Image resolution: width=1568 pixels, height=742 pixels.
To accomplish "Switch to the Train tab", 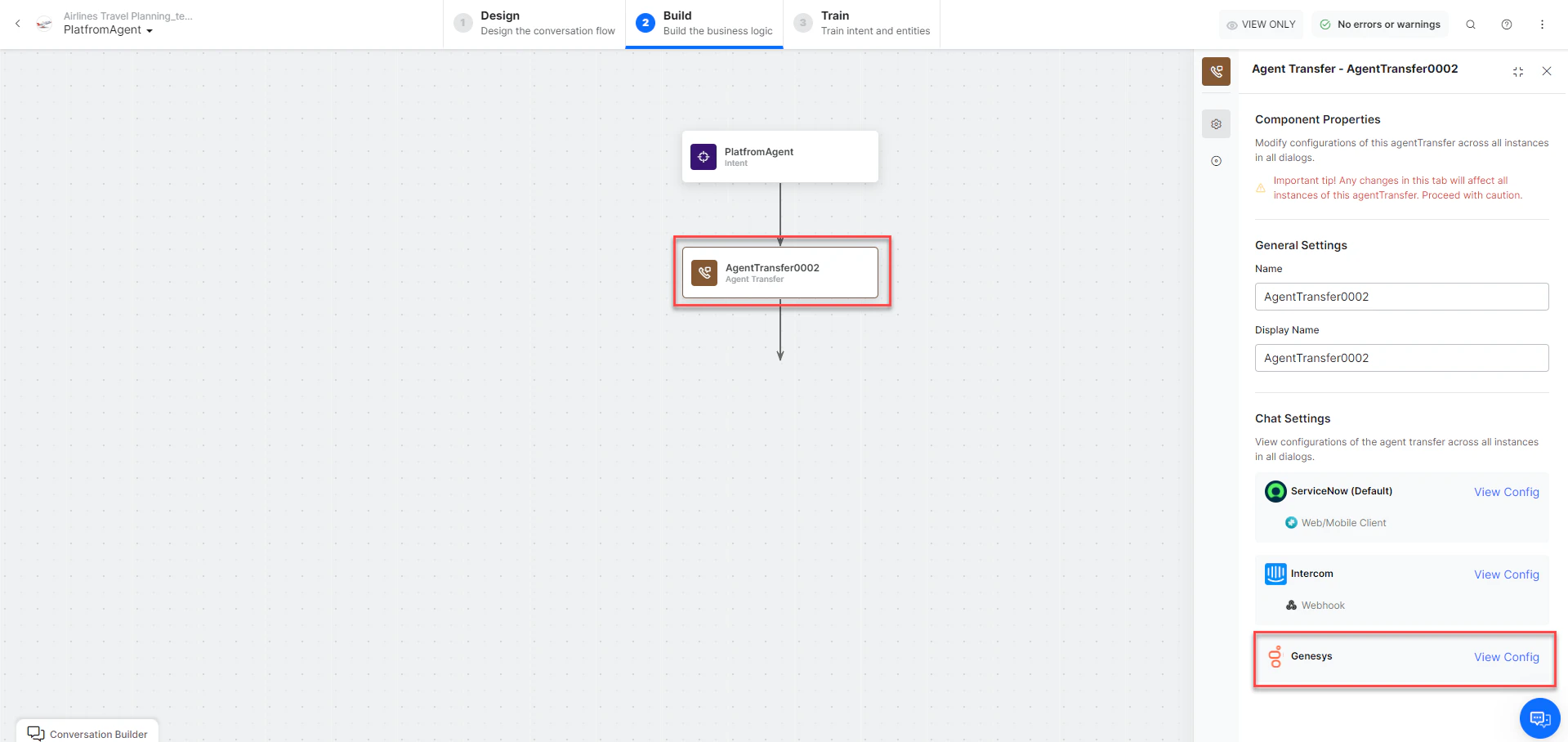I will pos(862,23).
